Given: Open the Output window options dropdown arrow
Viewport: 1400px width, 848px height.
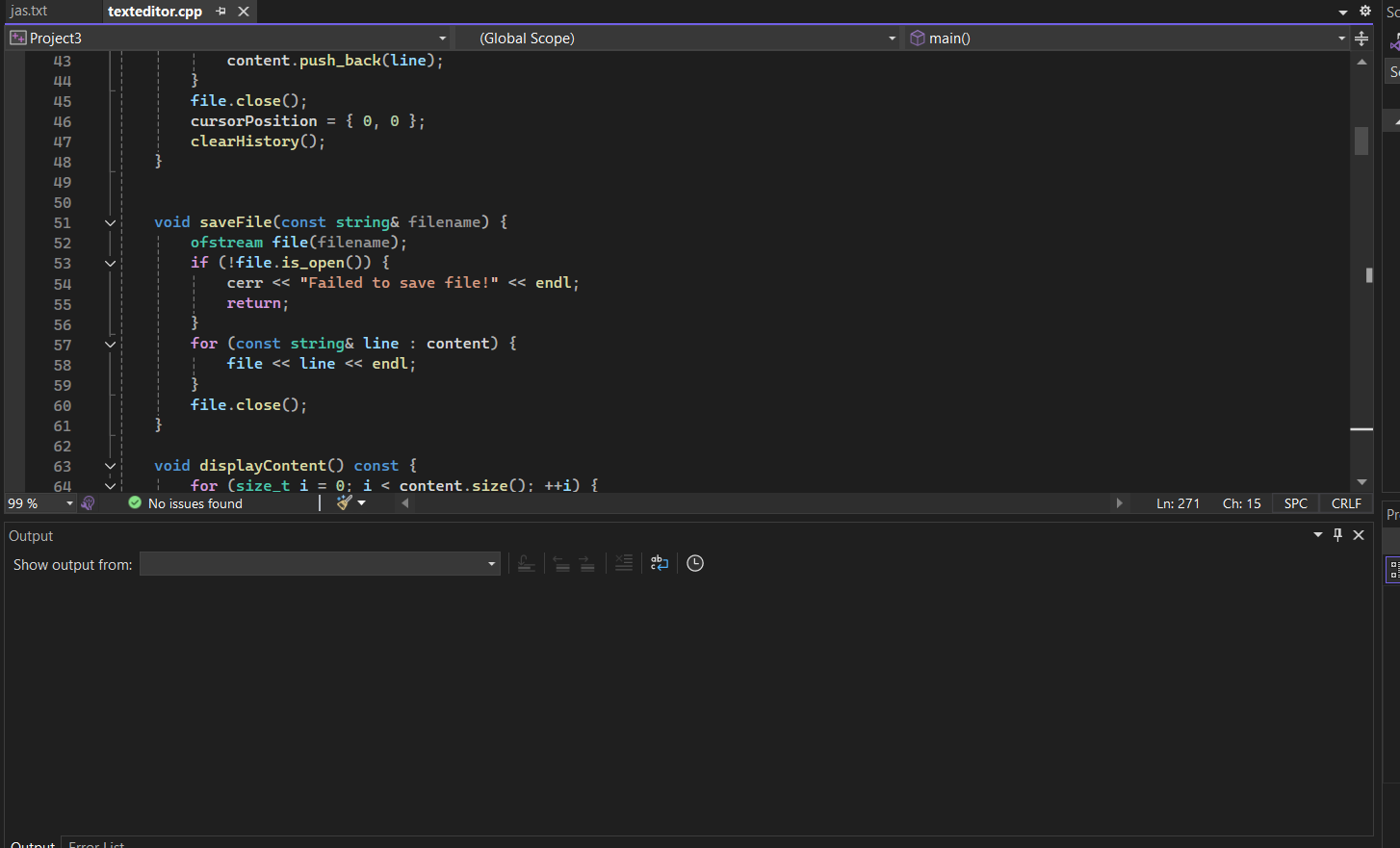Looking at the screenshot, I should point(1318,535).
